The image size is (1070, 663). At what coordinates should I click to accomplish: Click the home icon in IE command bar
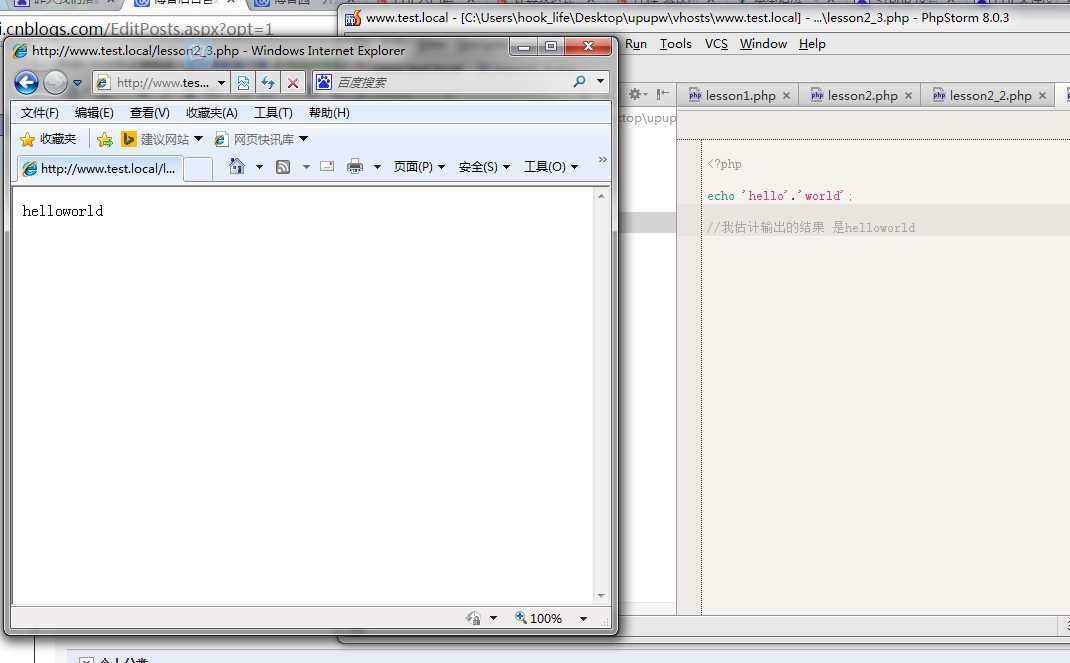coord(237,166)
